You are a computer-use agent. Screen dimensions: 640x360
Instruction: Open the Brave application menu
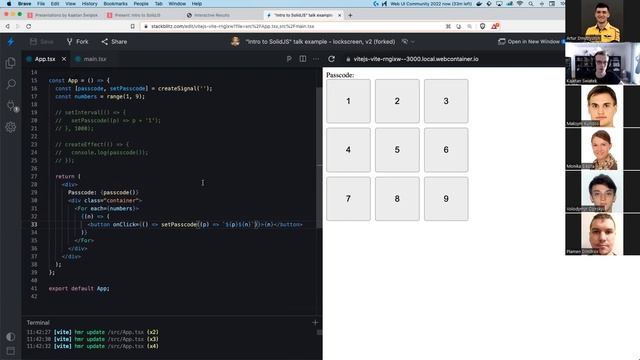coord(24,4)
